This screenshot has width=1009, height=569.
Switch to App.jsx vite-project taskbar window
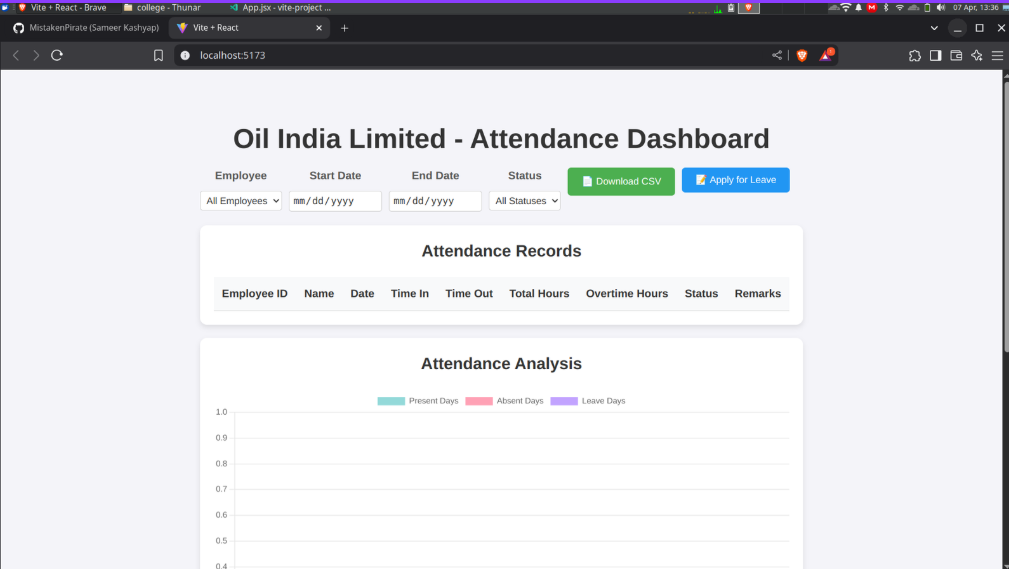point(280,8)
